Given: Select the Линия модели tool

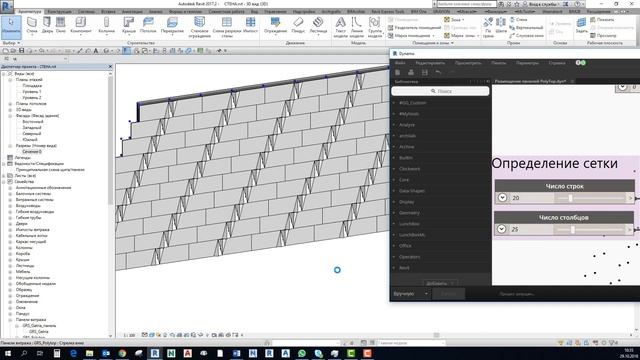Looking at the screenshot, I should coord(357,27).
